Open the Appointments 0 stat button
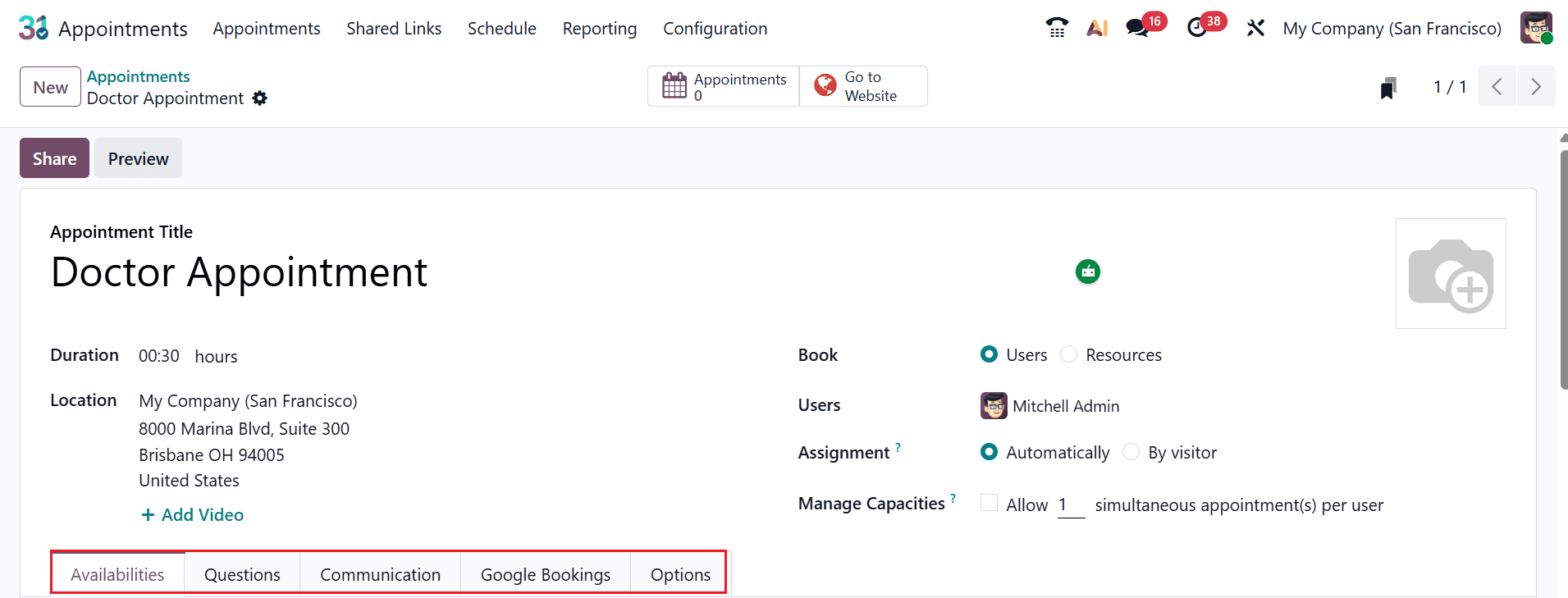The height and width of the screenshot is (598, 1568). [x=724, y=86]
